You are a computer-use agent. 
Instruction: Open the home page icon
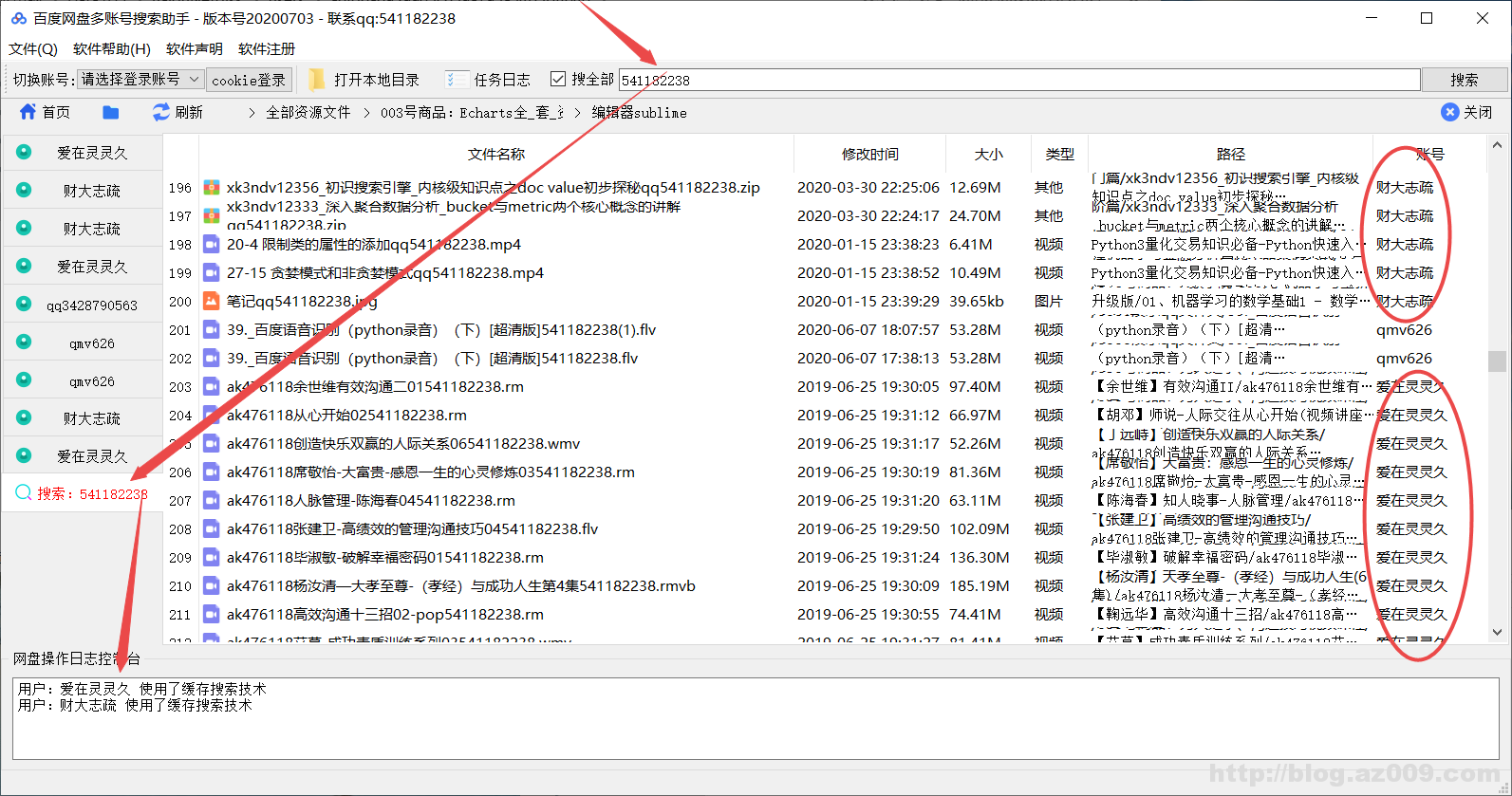tap(28, 112)
